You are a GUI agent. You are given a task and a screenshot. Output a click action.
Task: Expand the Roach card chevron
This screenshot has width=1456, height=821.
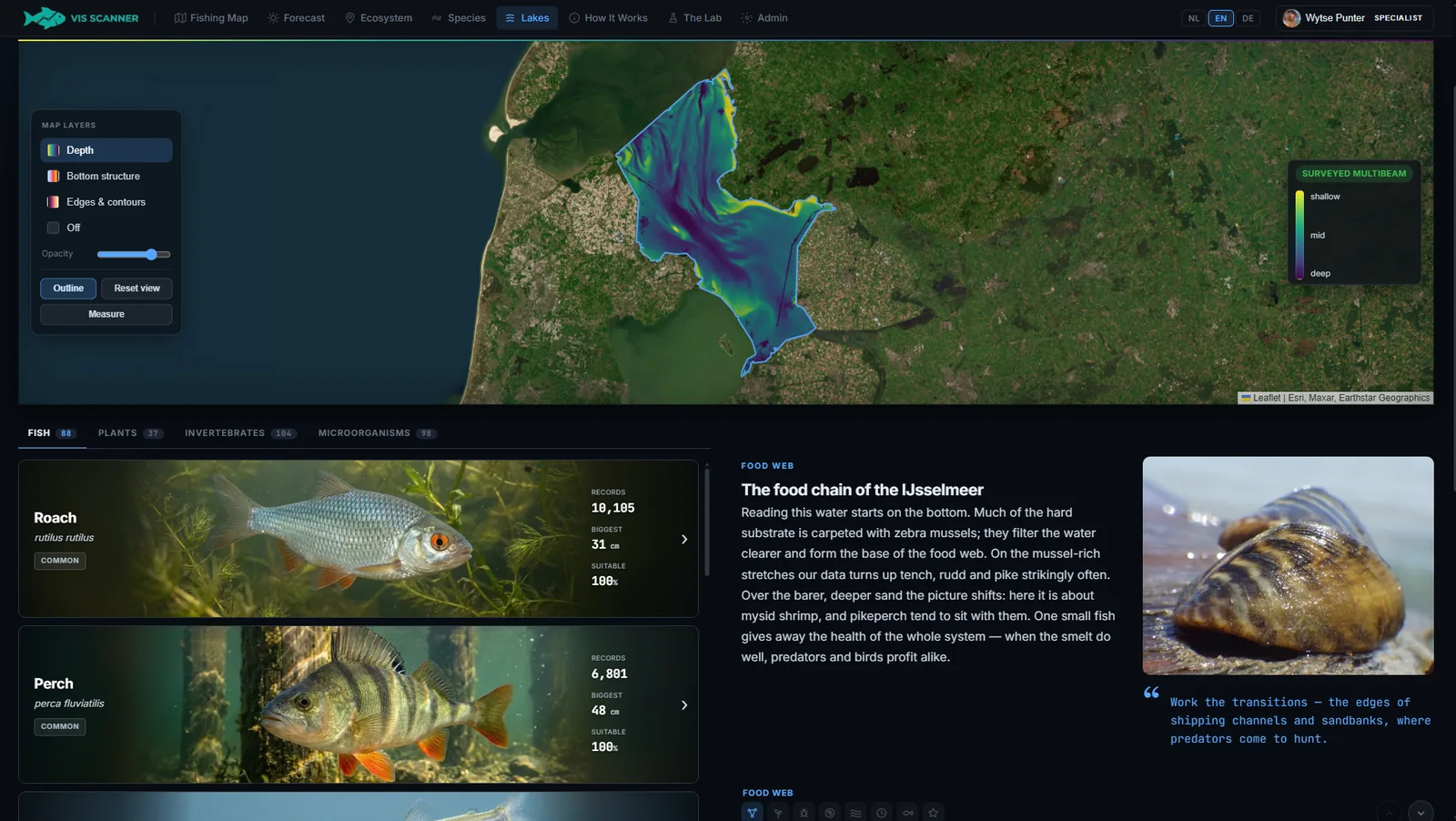(684, 540)
